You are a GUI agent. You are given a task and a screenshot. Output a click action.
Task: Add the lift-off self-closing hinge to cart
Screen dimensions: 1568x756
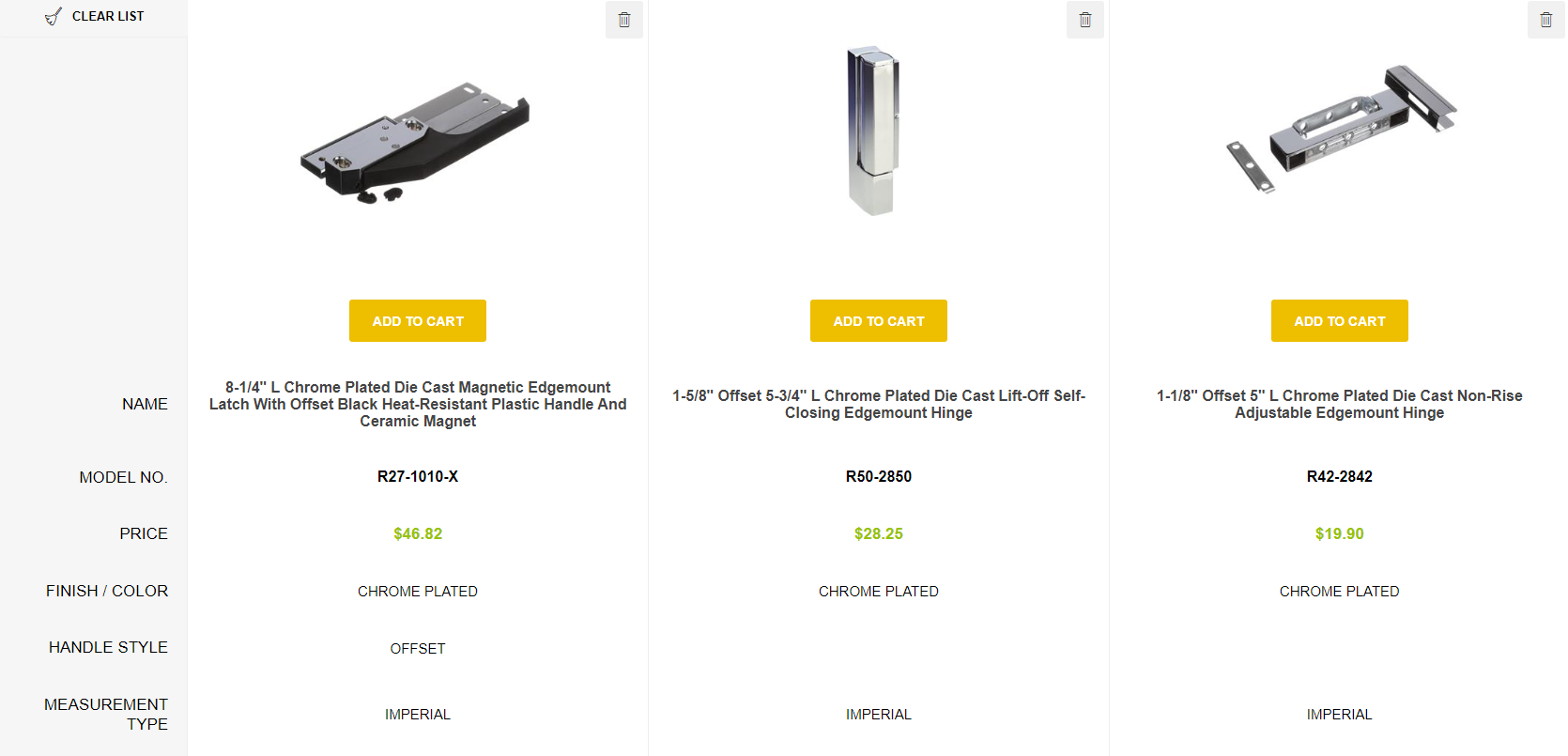879,321
